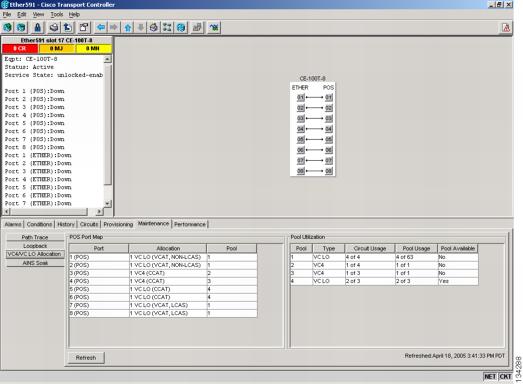The image size is (523, 384).
Task: Select ETHER port 01 in card diagram
Action: [x=301, y=97]
